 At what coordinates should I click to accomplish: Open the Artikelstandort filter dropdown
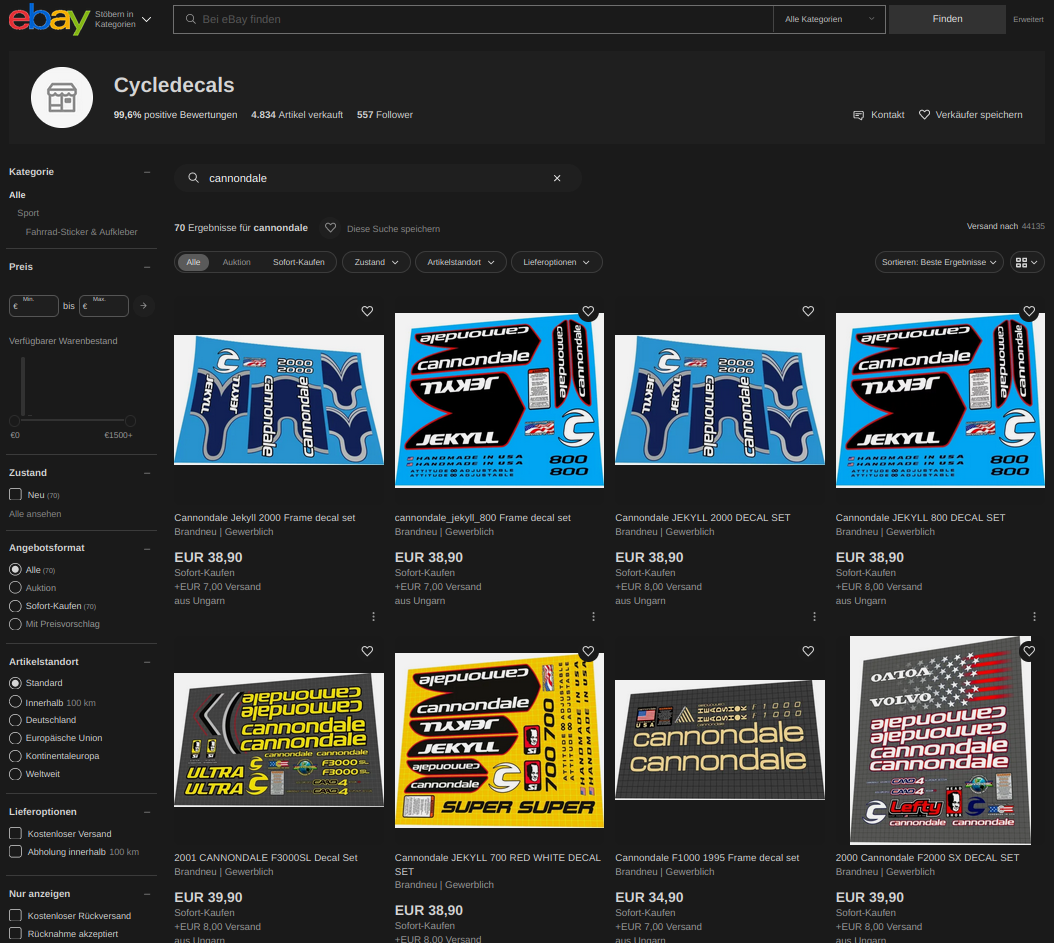tap(460, 262)
